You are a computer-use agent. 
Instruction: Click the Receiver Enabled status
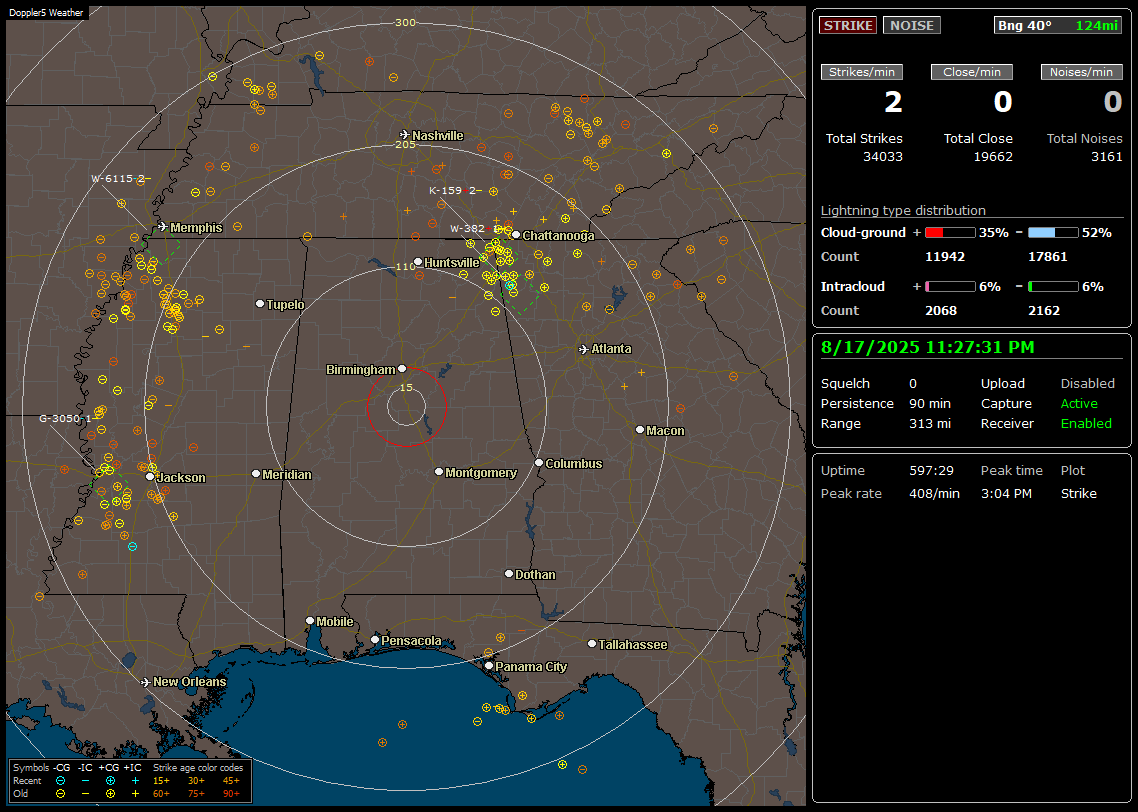(1086, 424)
